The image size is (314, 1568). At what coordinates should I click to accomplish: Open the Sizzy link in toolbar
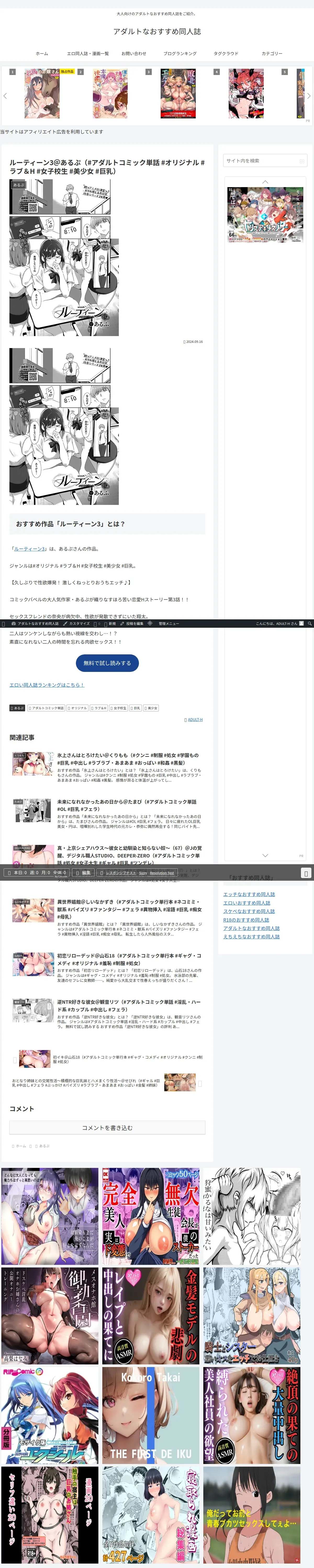click(x=143, y=873)
